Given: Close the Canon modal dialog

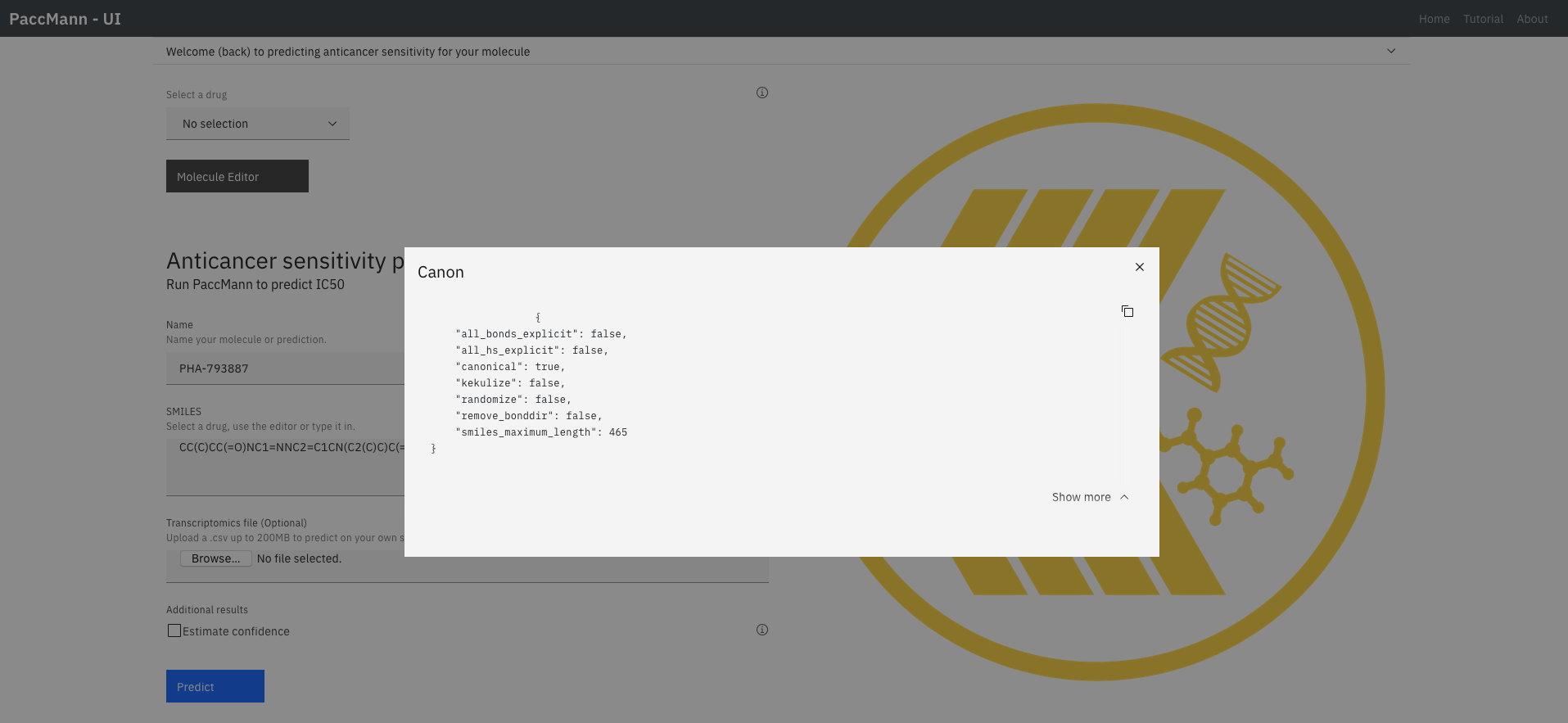Looking at the screenshot, I should pos(1139,267).
